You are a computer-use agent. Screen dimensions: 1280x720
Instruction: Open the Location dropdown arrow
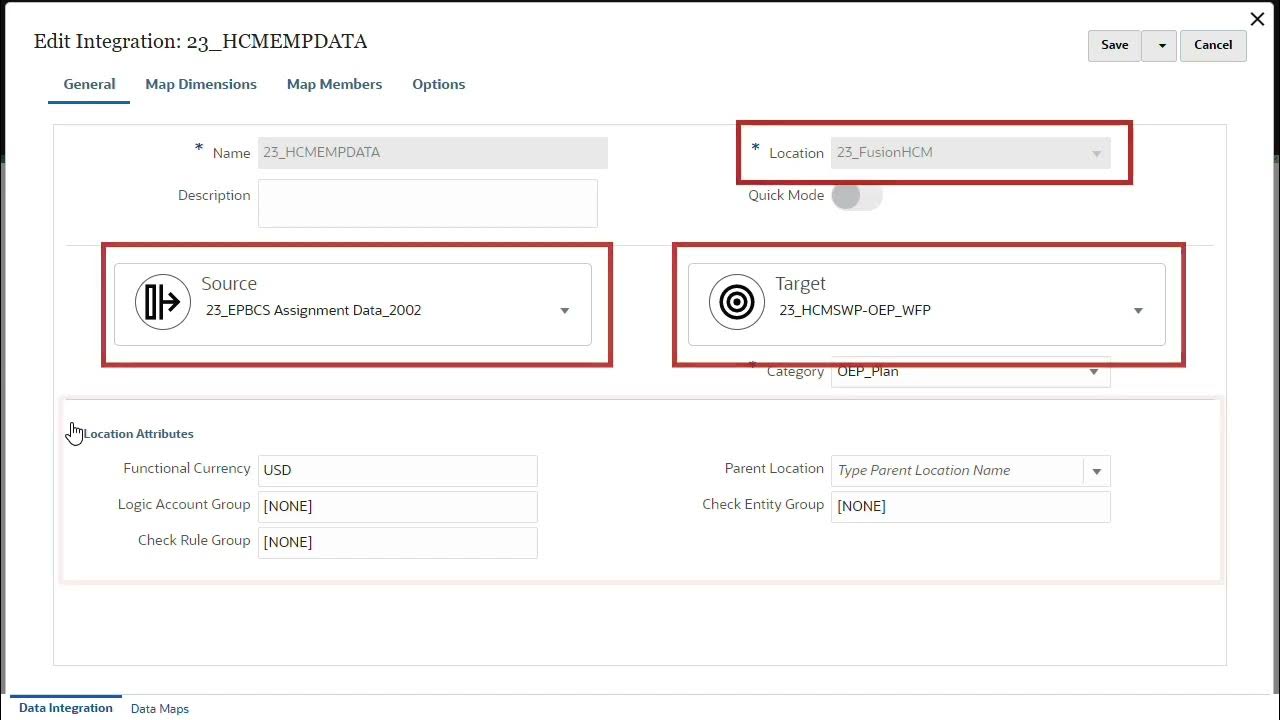[1096, 153]
